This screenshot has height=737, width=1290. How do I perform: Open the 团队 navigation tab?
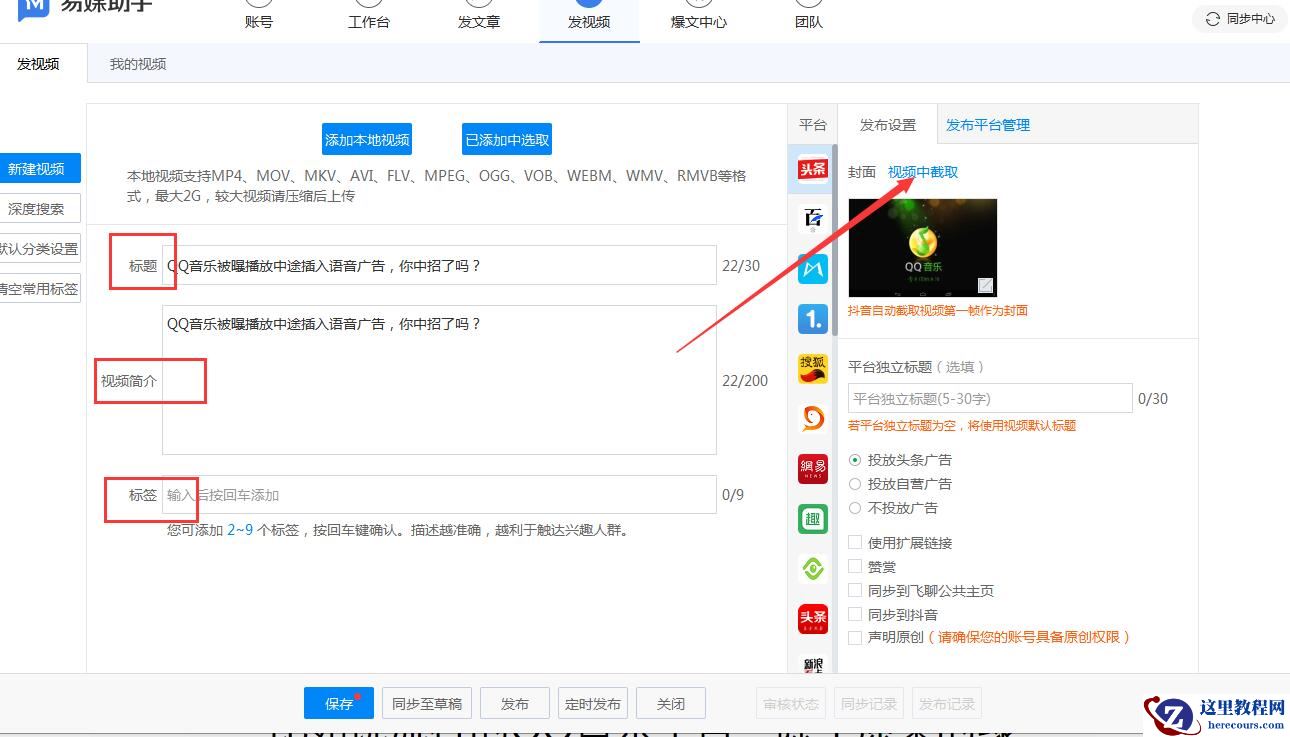coord(809,21)
